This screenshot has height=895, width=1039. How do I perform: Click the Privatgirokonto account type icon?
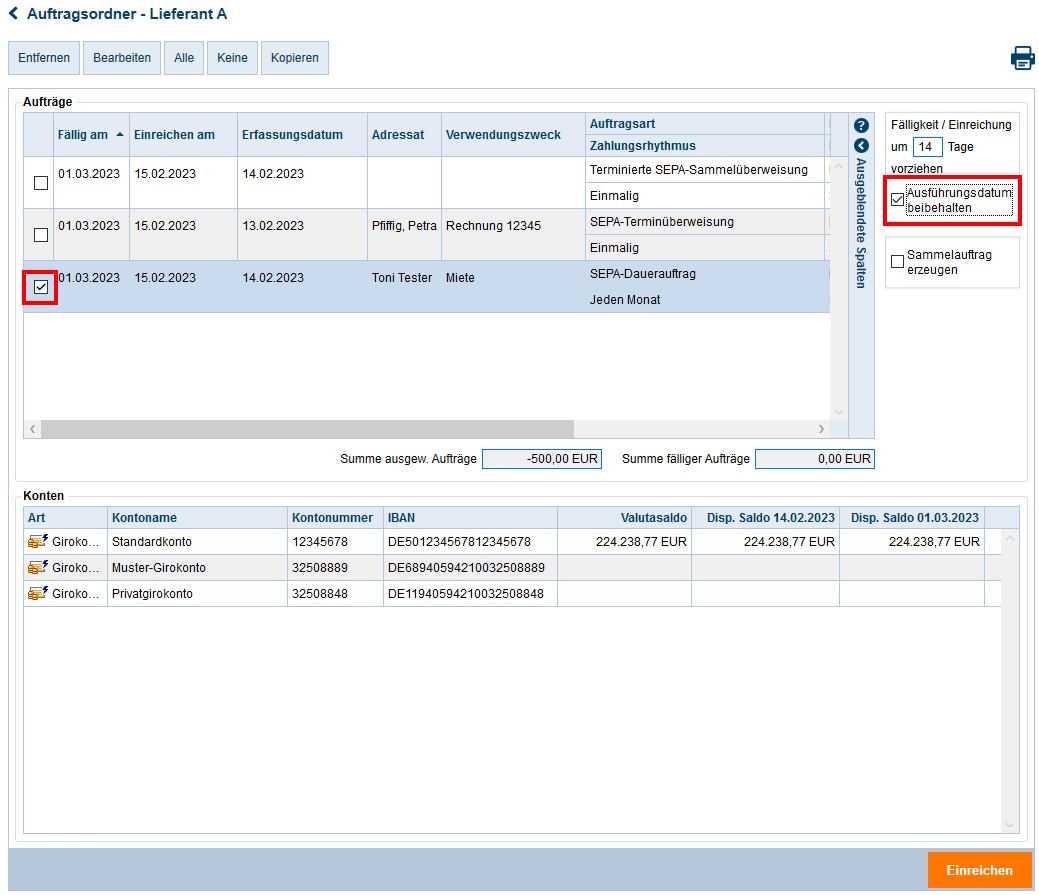[x=37, y=593]
